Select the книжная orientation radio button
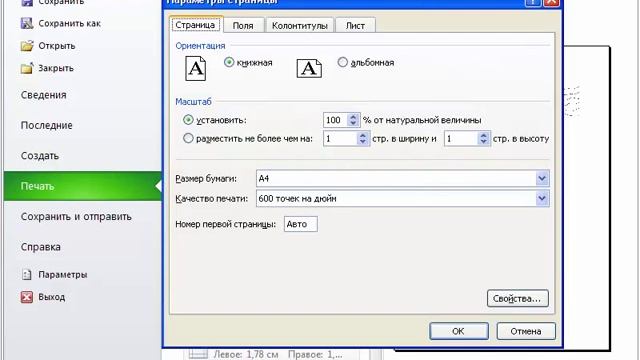The width and height of the screenshot is (640, 360). click(x=229, y=62)
